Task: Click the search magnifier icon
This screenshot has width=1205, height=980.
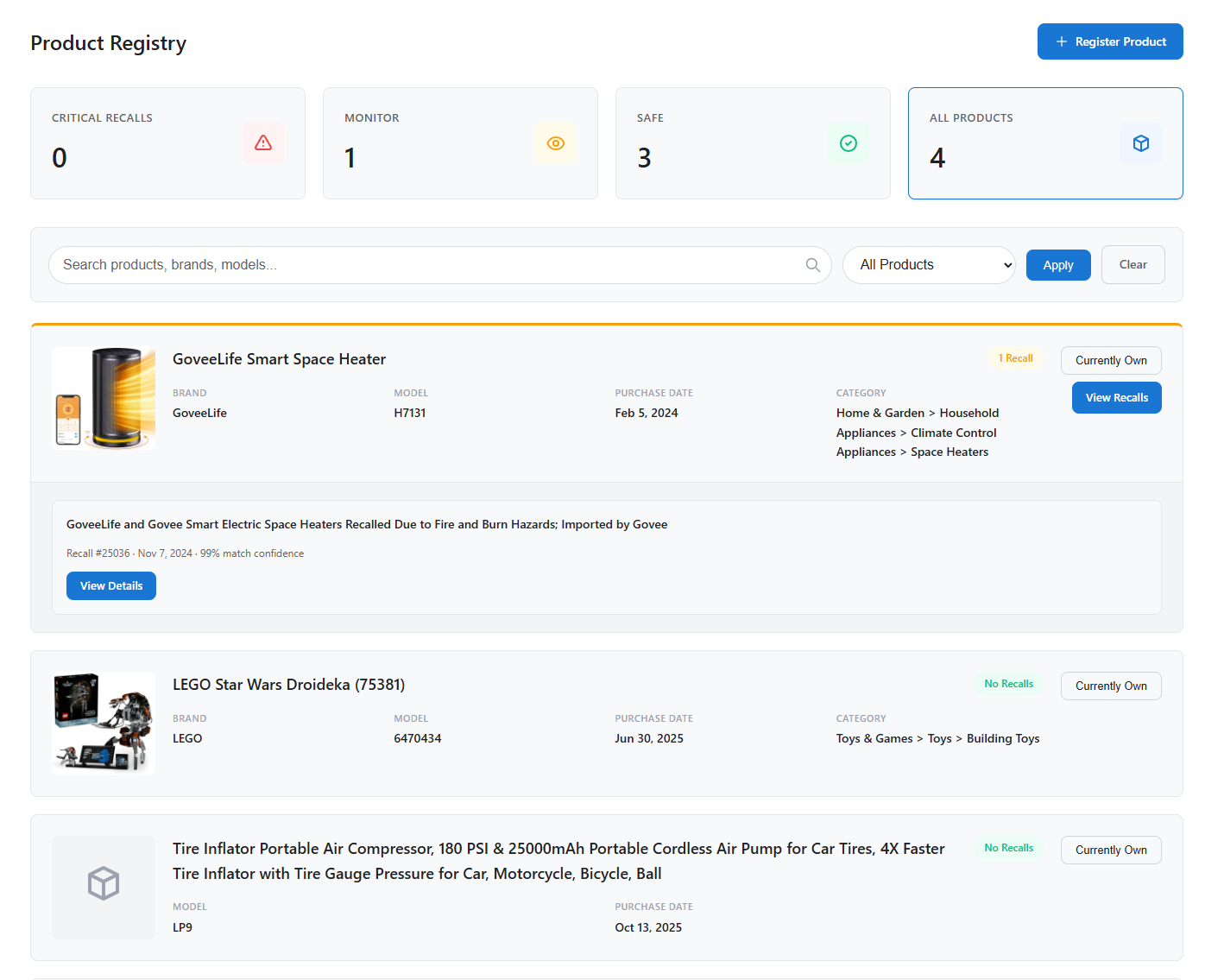Action: point(812,265)
